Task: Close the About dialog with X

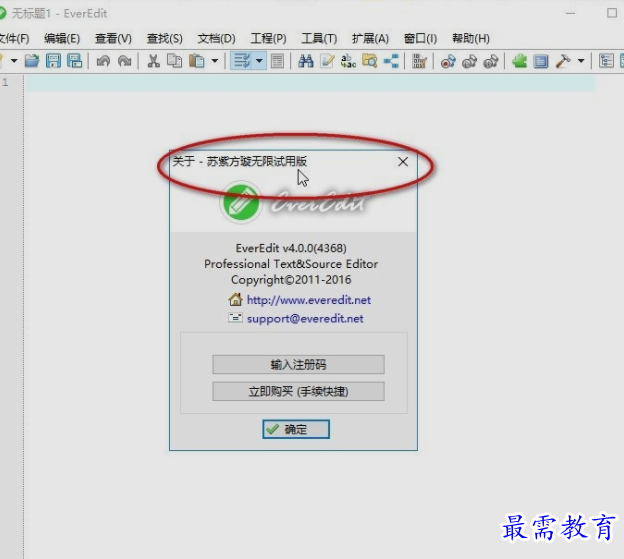Action: (403, 162)
